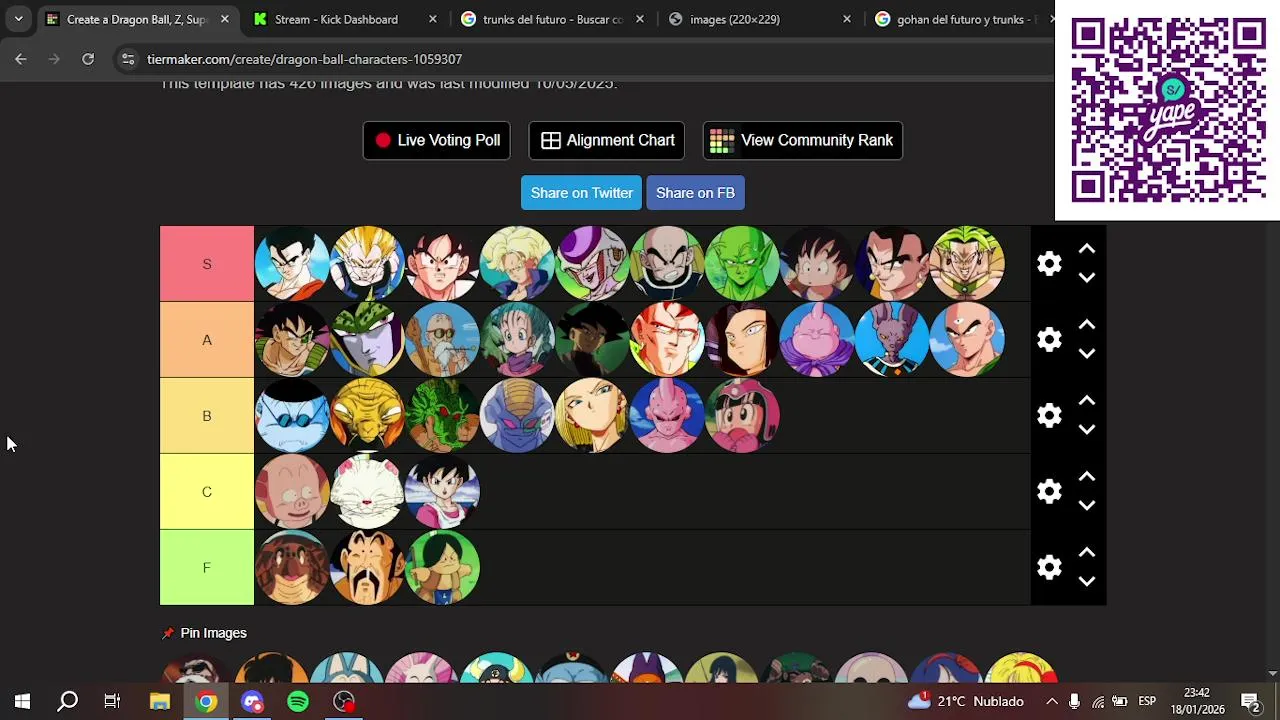
Task: Open Spotify from taskbar
Action: coord(298,702)
